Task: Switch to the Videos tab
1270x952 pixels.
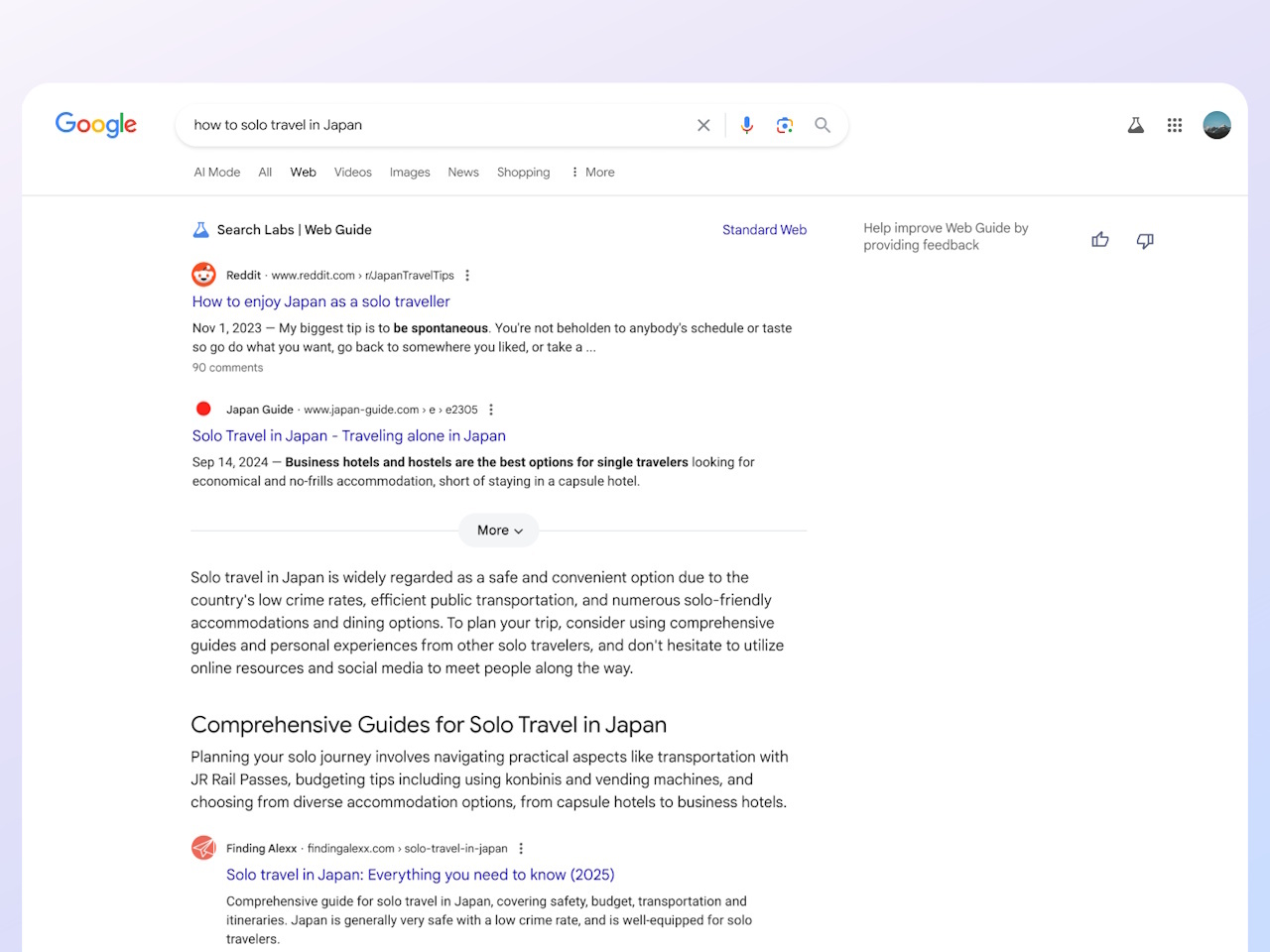Action: tap(352, 173)
